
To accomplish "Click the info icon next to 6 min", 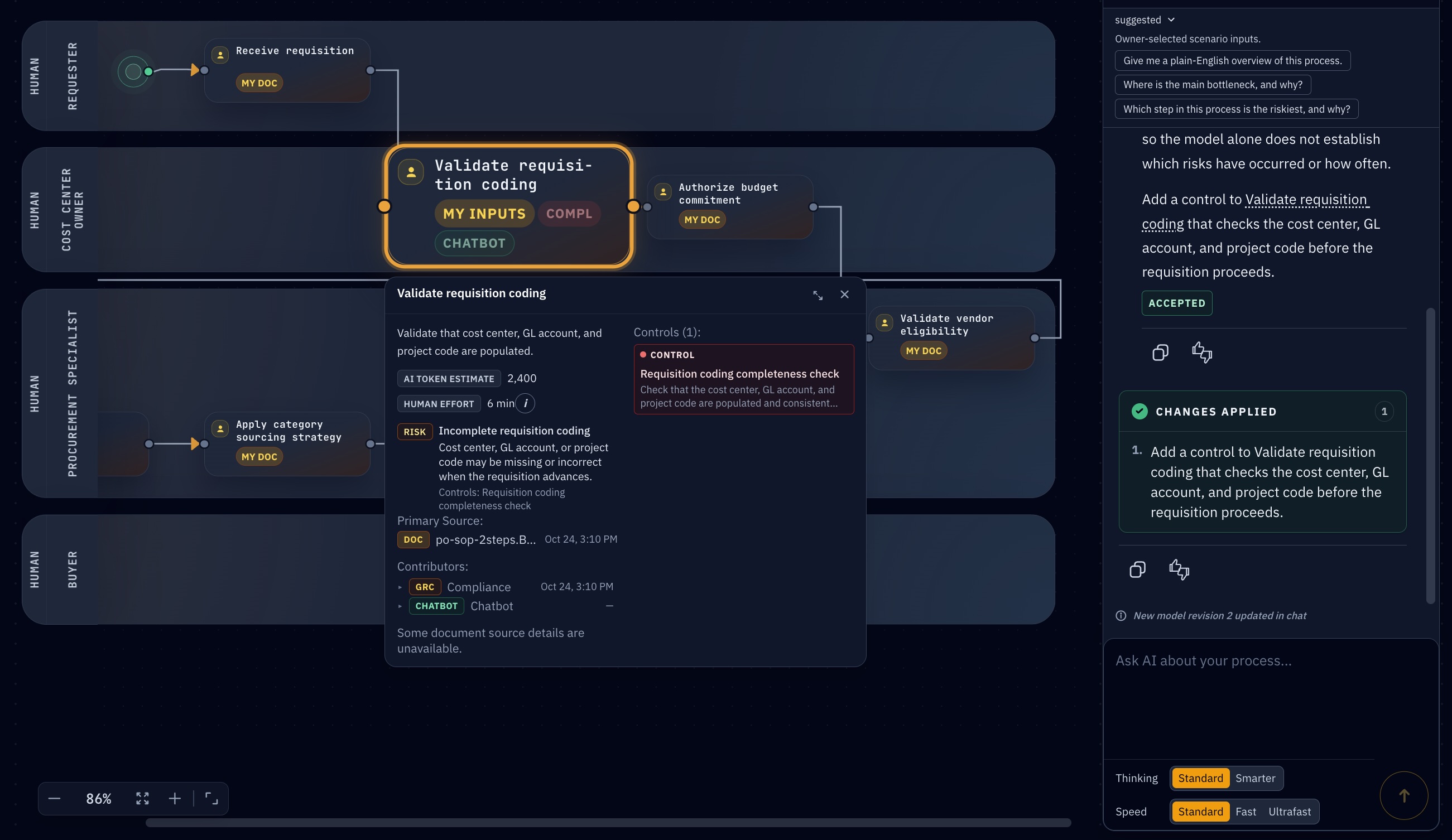I will [x=525, y=403].
